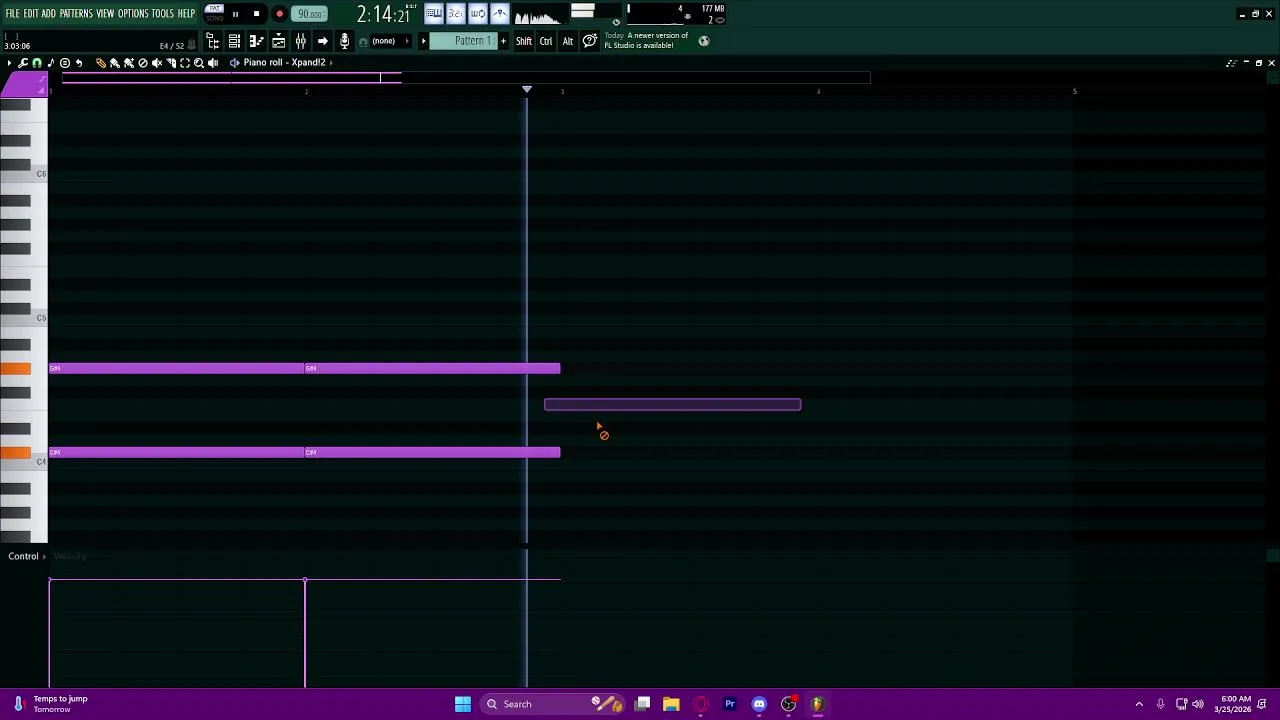Toggle the piano roll magnet snap icon
Screen dimensions: 1280x720
click(37, 63)
